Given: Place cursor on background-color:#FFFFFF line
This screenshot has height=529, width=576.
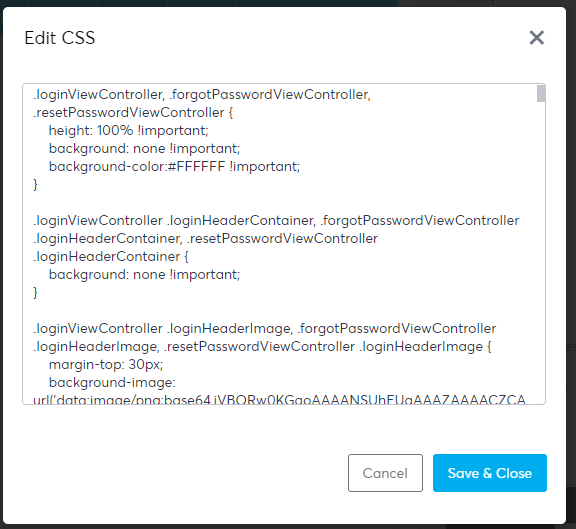Looking at the screenshot, I should (174, 166).
